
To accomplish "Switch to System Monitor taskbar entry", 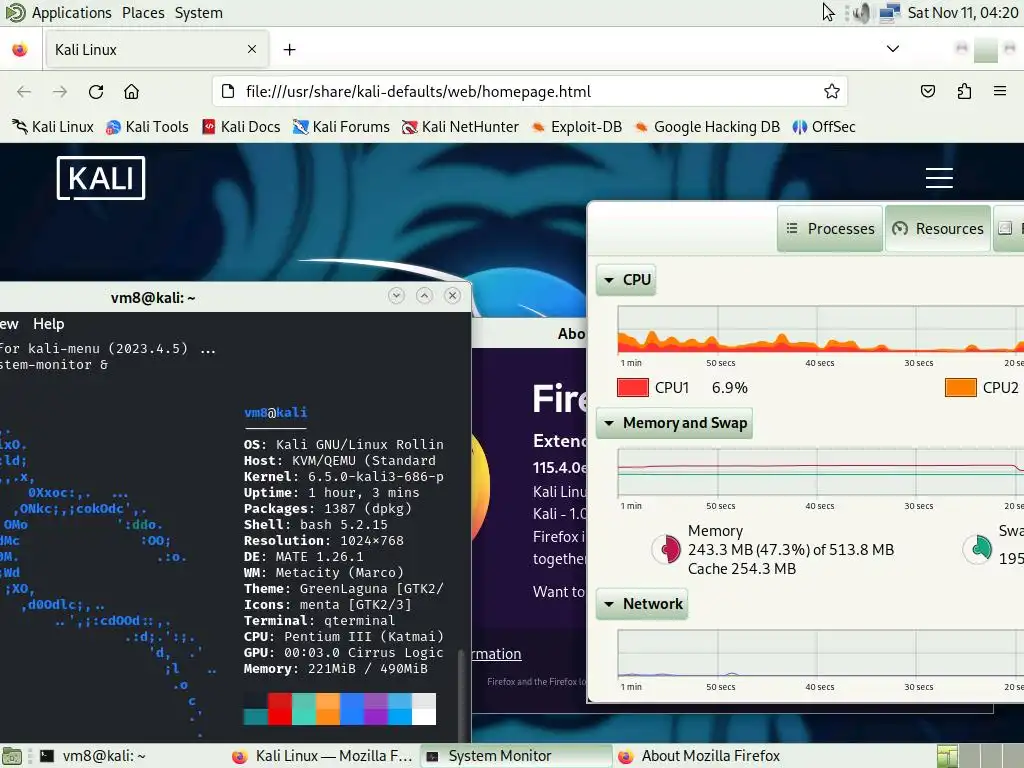I will point(516,756).
